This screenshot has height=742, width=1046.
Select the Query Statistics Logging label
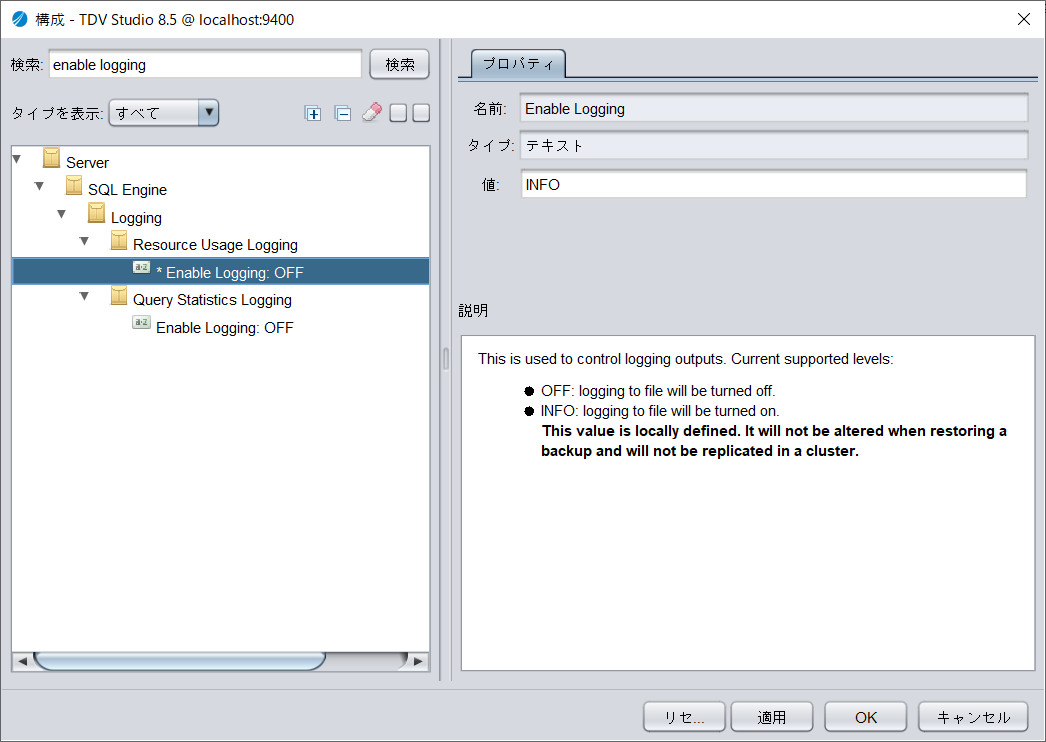(212, 300)
